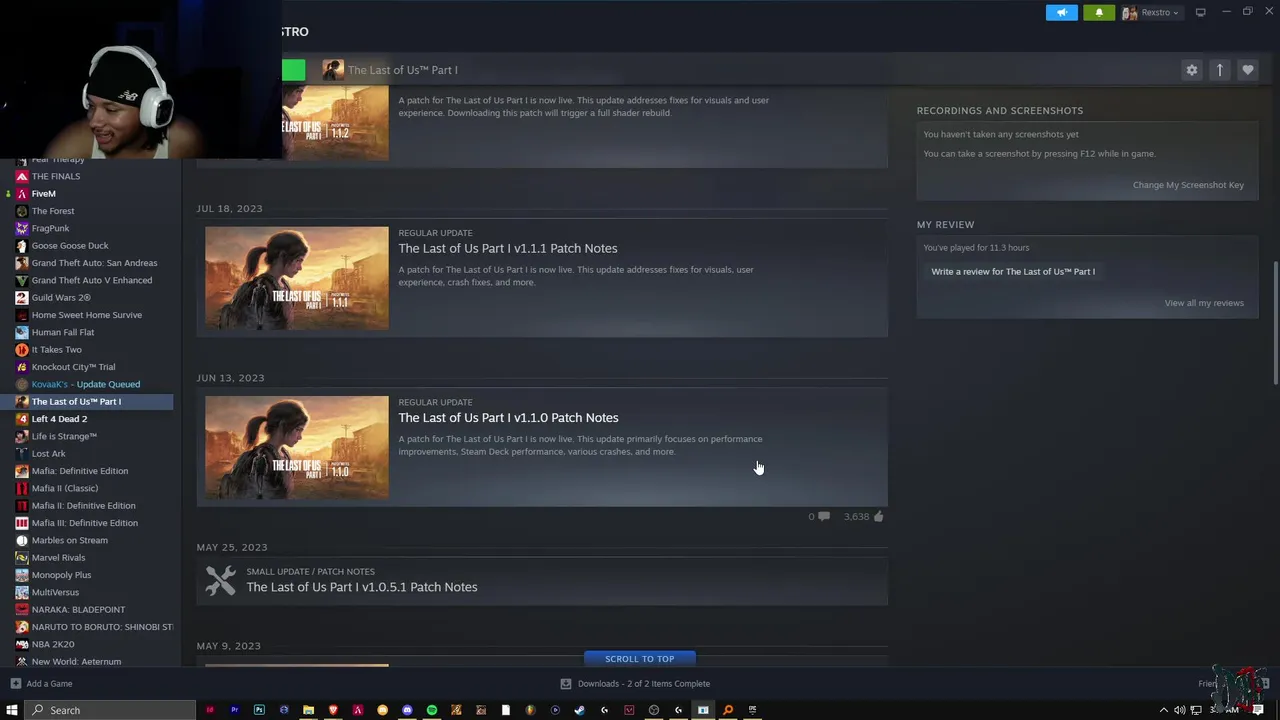Click the Scroll To Top button
This screenshot has width=1280, height=720.
pyautogui.click(x=640, y=659)
